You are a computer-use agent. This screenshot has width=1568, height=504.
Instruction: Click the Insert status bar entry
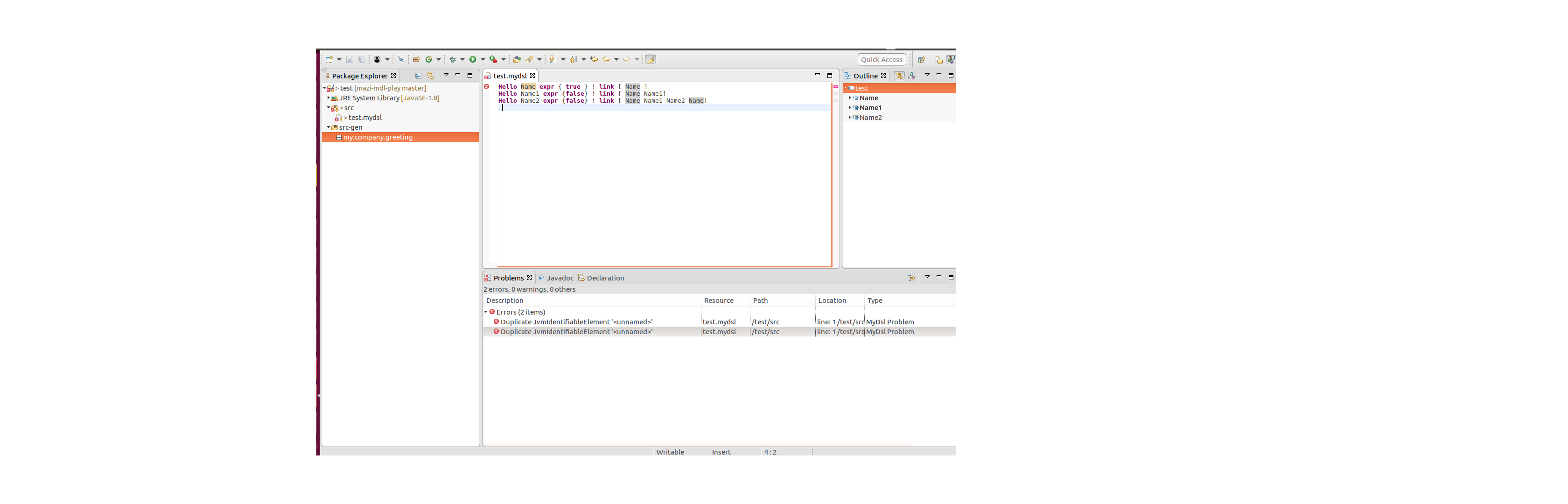pos(721,452)
